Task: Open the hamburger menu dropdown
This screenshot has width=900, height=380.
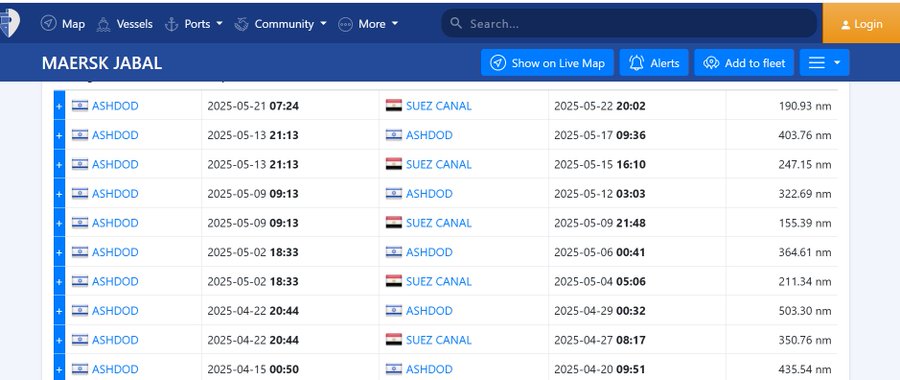Action: 824,63
